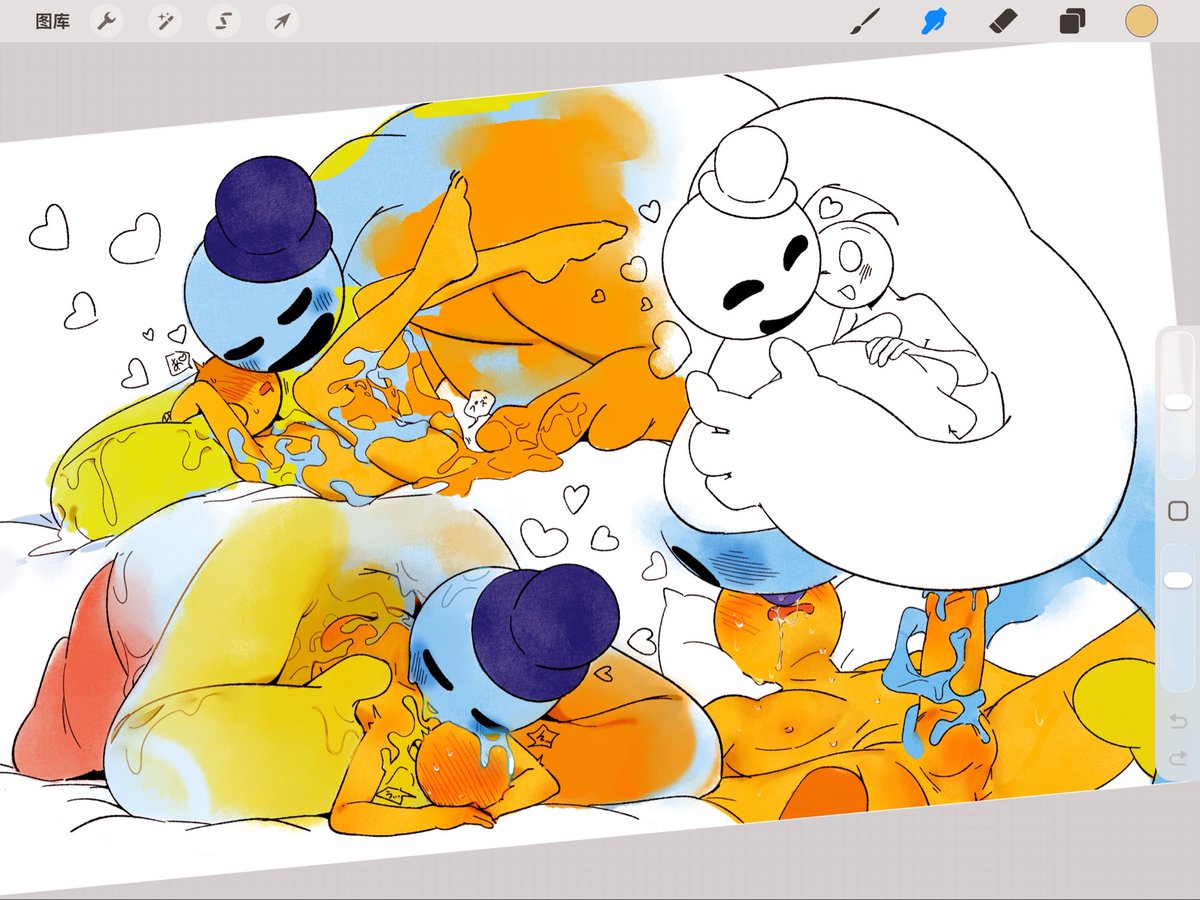Open the Actions wrench menu
Viewport: 1200px width, 900px height.
(106, 21)
